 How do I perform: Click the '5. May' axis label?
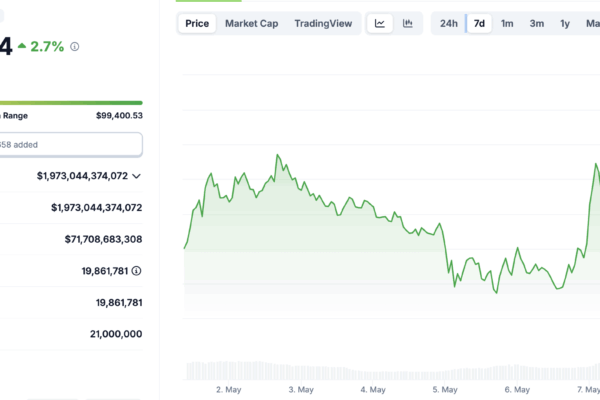[x=445, y=390]
